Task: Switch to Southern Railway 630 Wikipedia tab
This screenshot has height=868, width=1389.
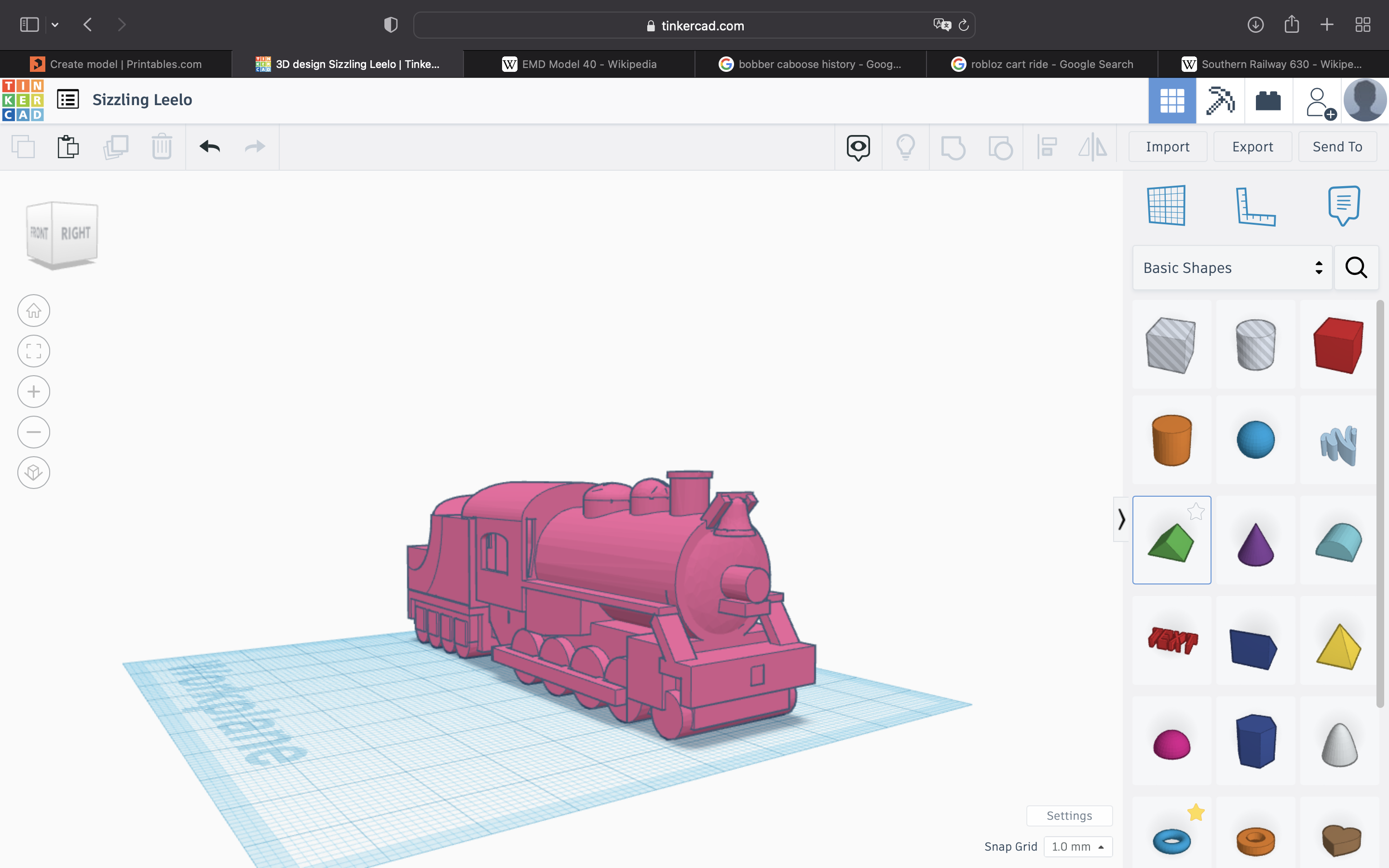Action: pyautogui.click(x=1273, y=64)
